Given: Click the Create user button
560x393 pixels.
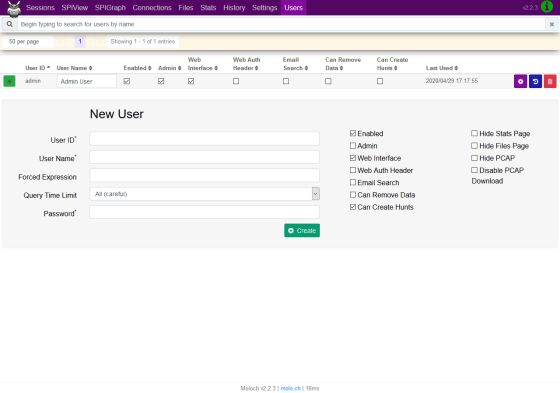Looking at the screenshot, I should [x=302, y=230].
